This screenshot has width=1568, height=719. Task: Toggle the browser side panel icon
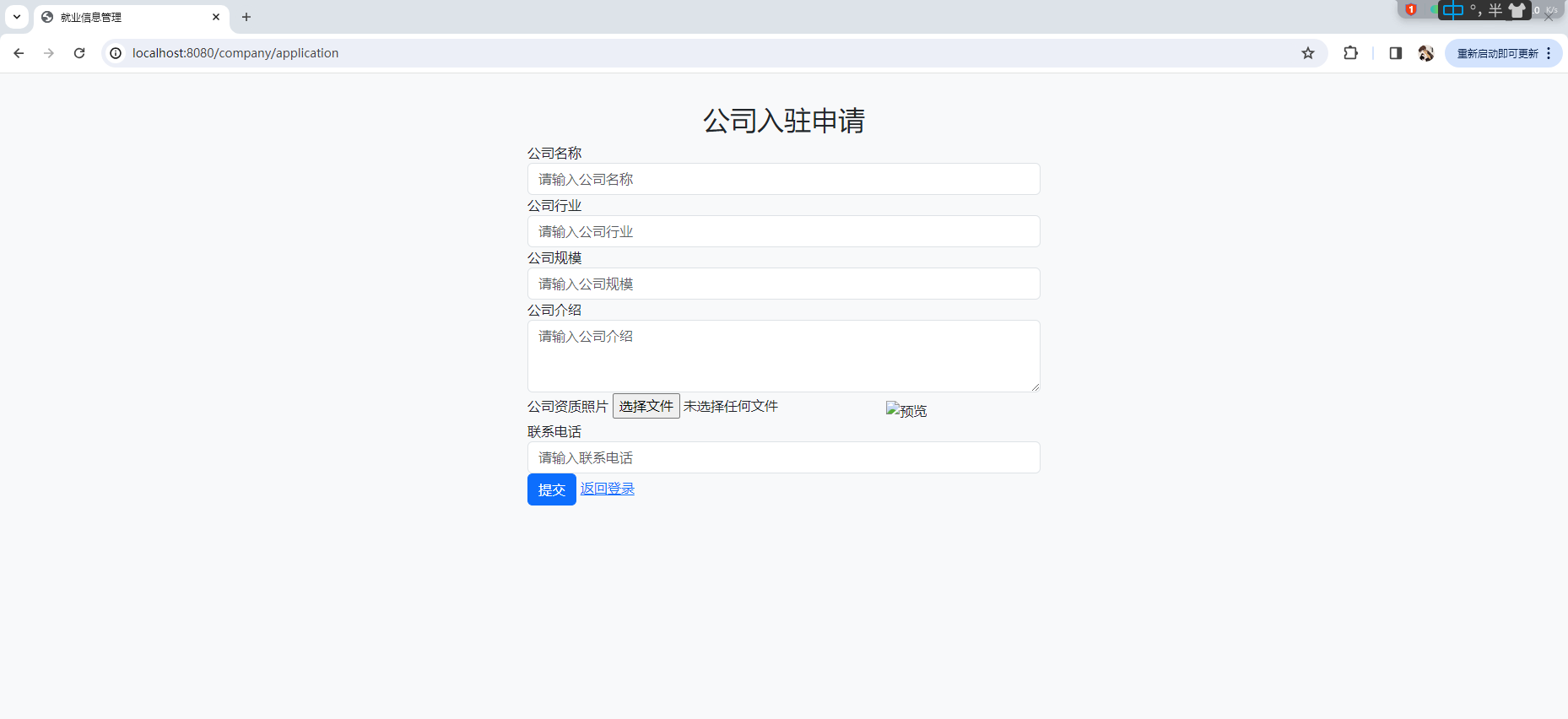[1395, 53]
